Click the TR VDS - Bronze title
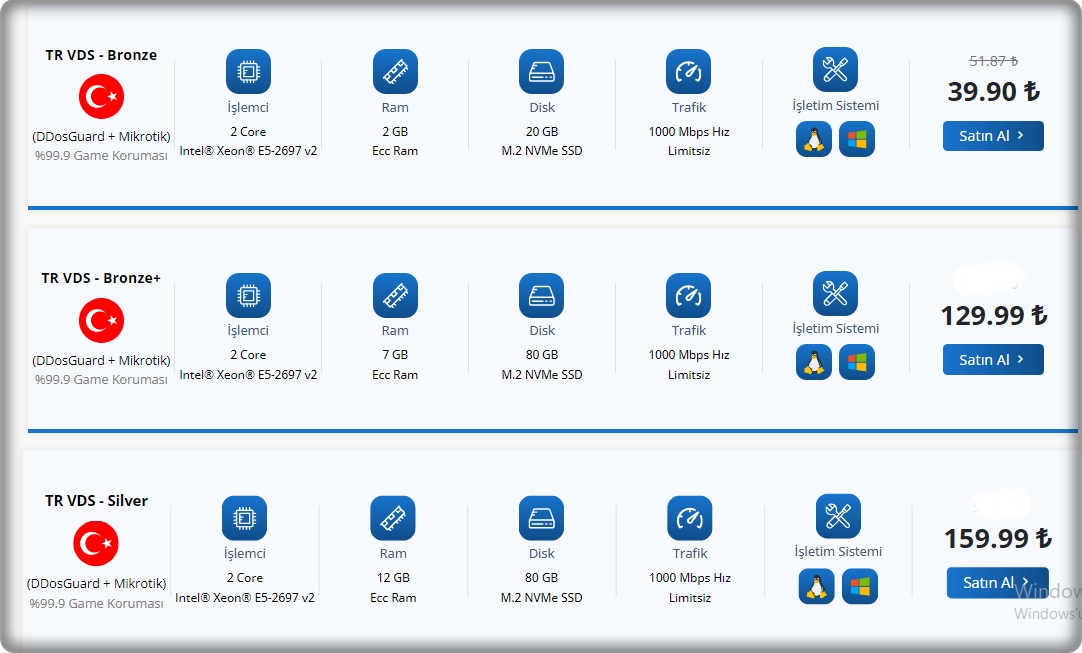Screen dimensions: 1082x653 point(101,55)
